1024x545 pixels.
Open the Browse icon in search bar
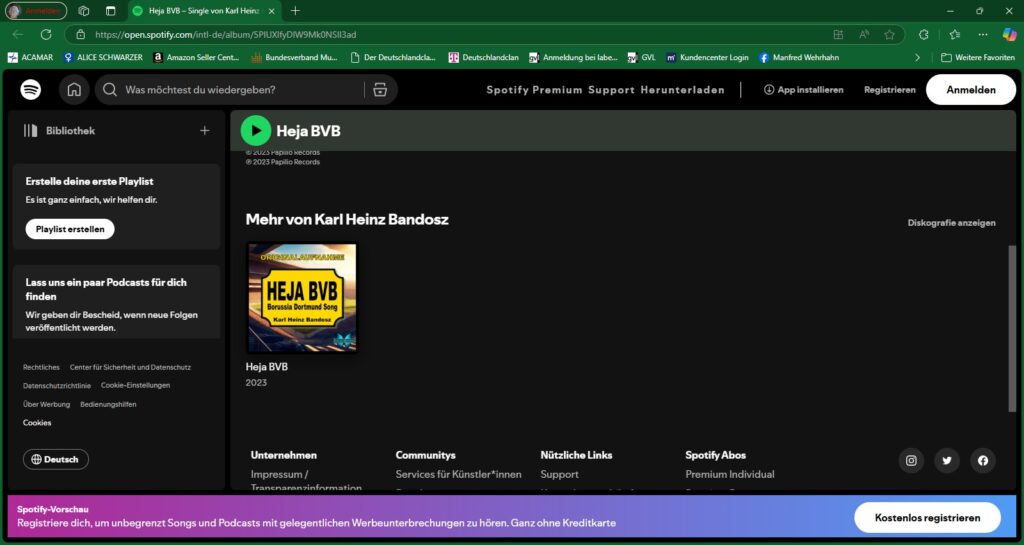tap(380, 90)
